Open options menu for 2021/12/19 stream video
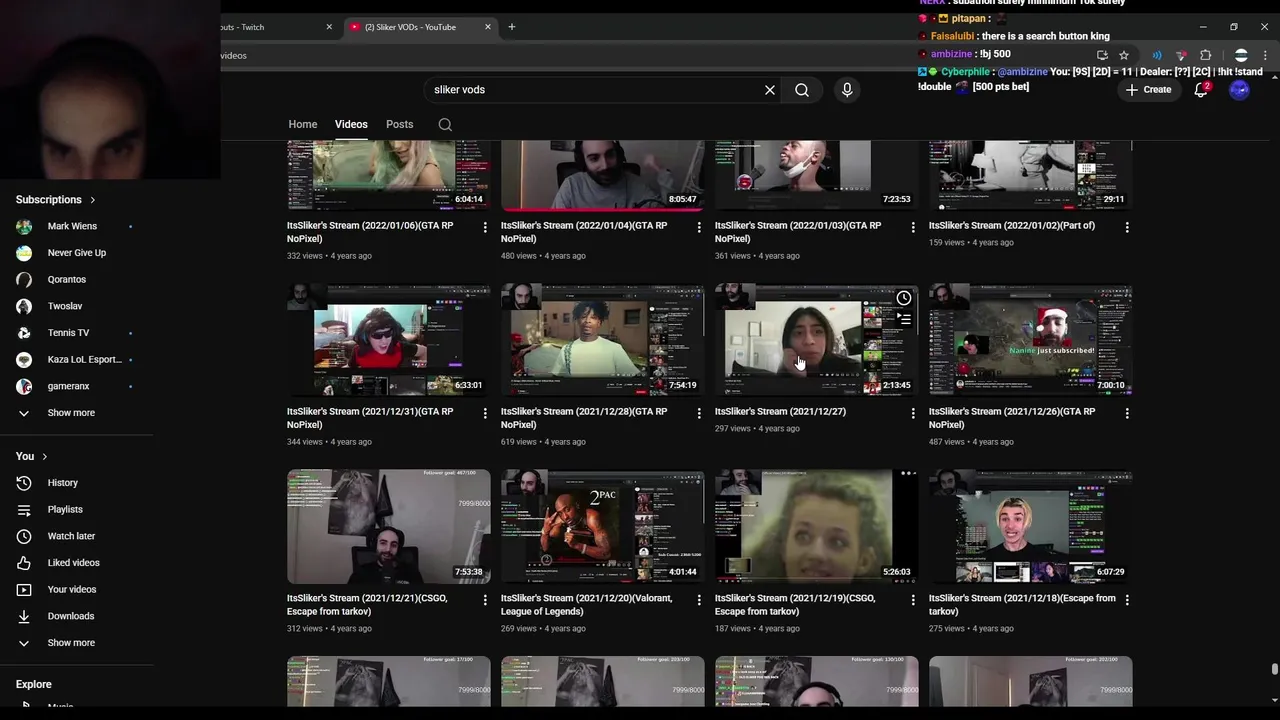 point(913,600)
